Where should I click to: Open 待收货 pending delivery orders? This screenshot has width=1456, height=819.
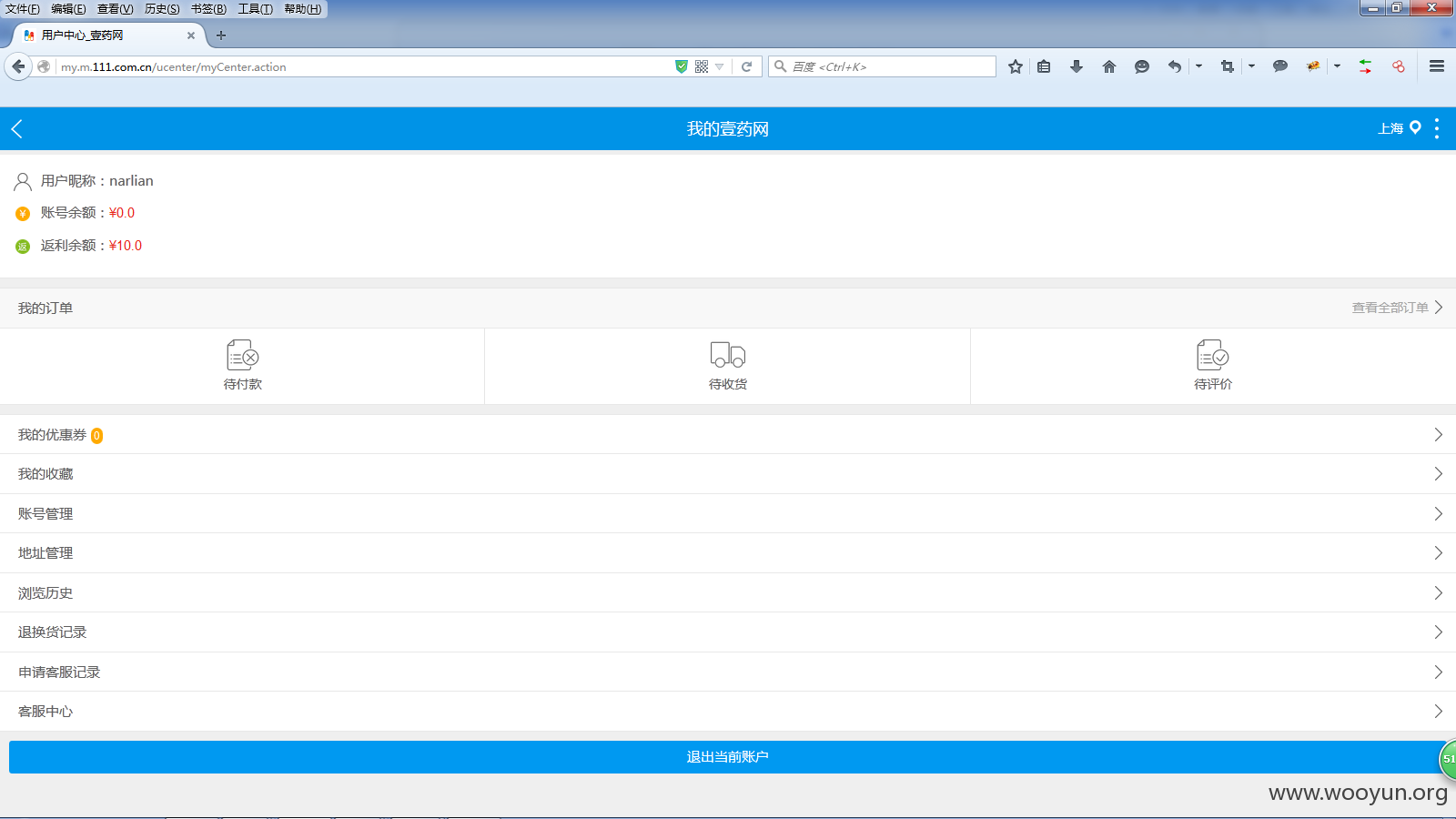pyautogui.click(x=728, y=366)
